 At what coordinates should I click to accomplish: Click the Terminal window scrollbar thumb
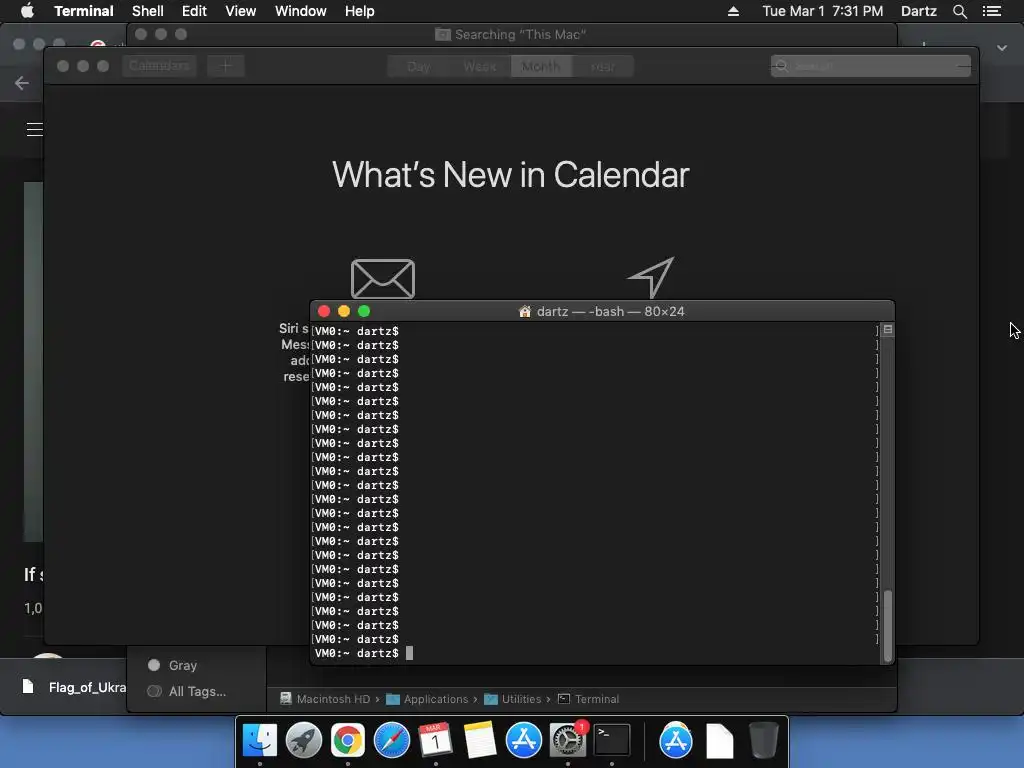[888, 626]
